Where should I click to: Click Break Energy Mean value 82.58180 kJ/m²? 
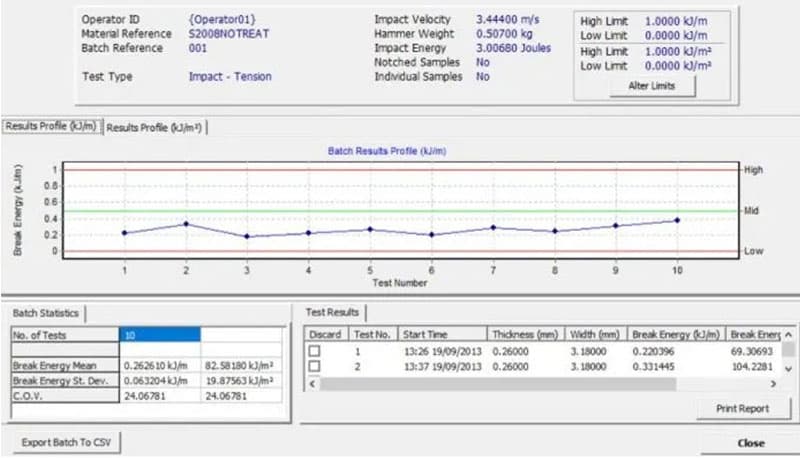point(239,366)
